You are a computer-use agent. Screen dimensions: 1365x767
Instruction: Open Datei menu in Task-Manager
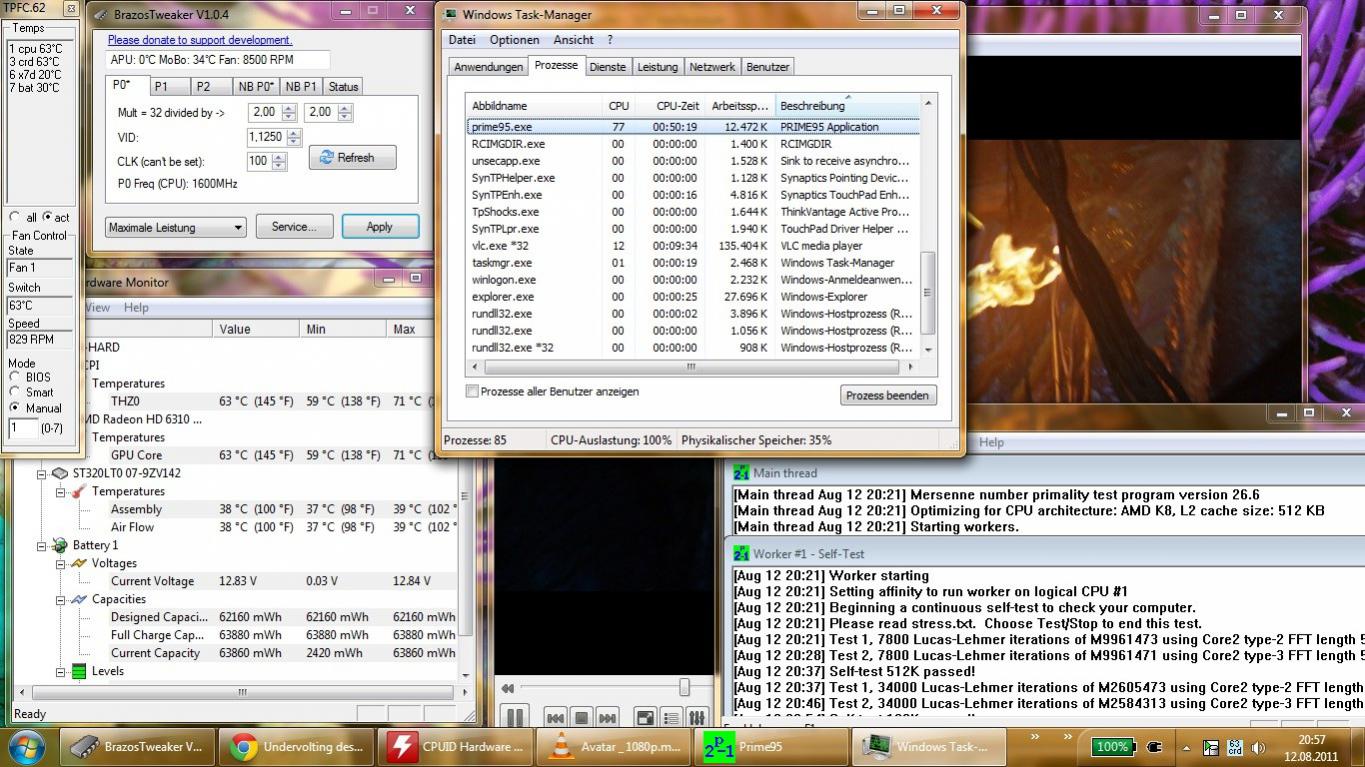coord(462,40)
